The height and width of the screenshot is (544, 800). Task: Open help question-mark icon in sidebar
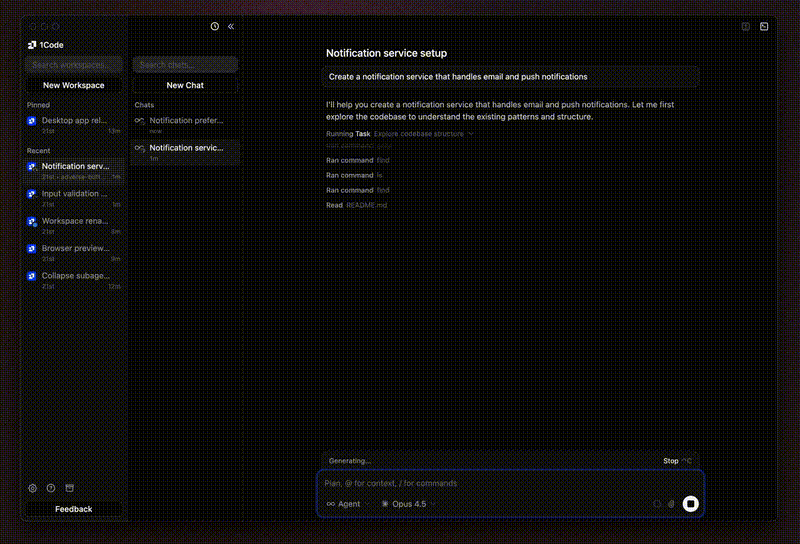click(x=51, y=488)
